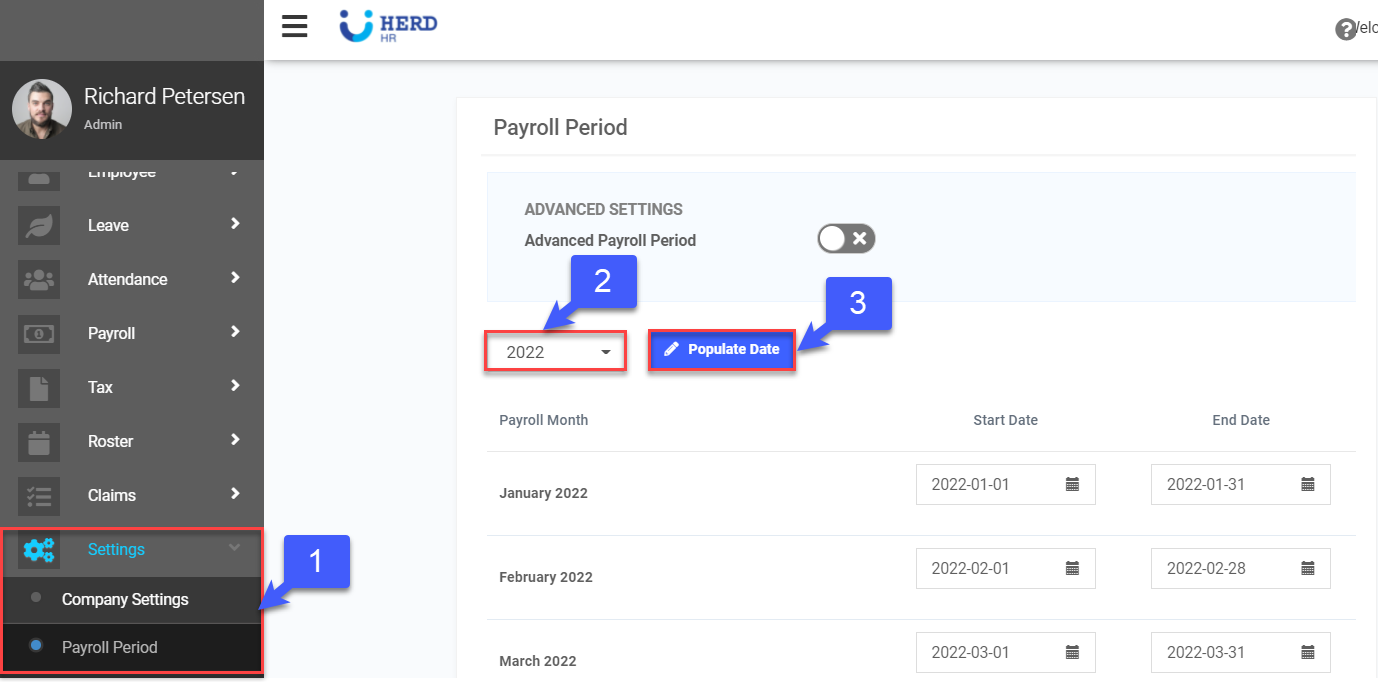Screen dimensions: 1378x682
Task: Click the HERD HR logo
Action: click(x=388, y=26)
